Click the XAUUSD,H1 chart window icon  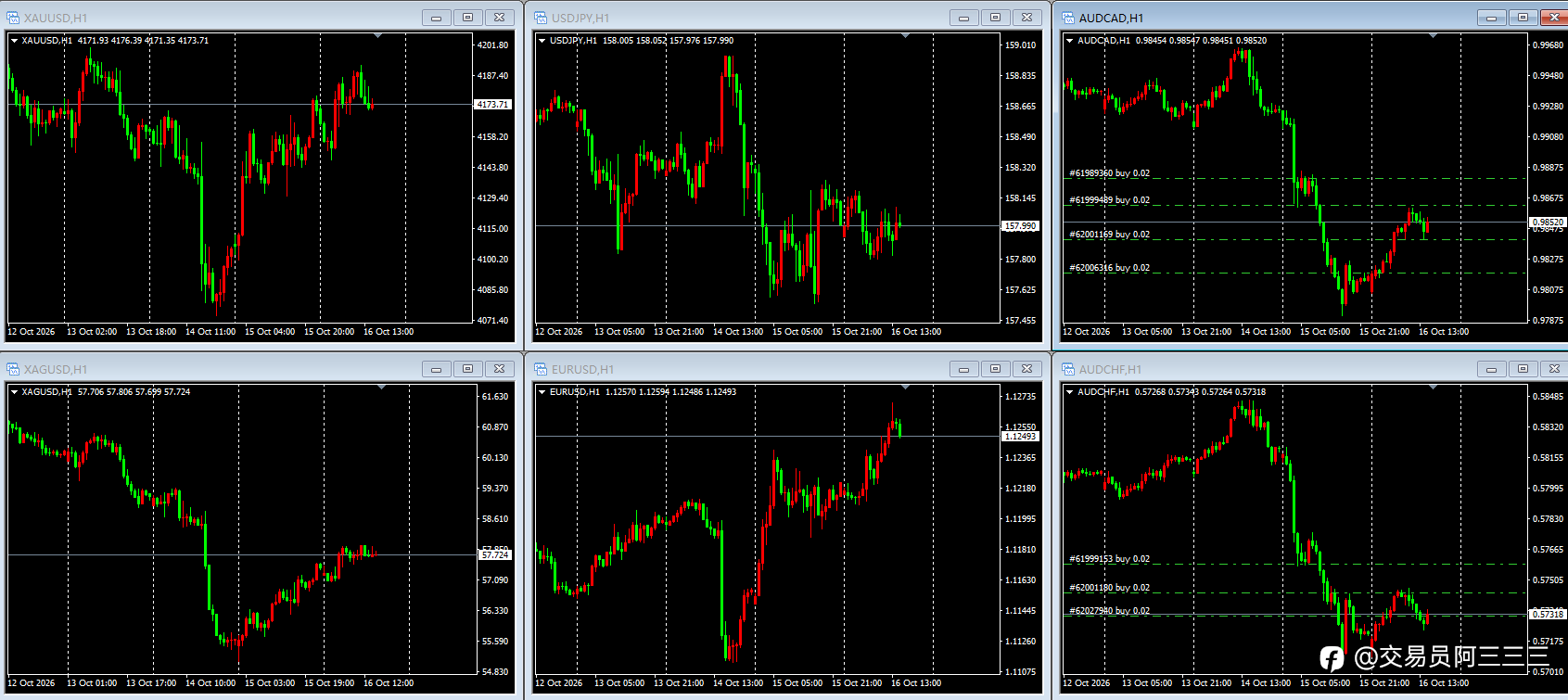13,18
